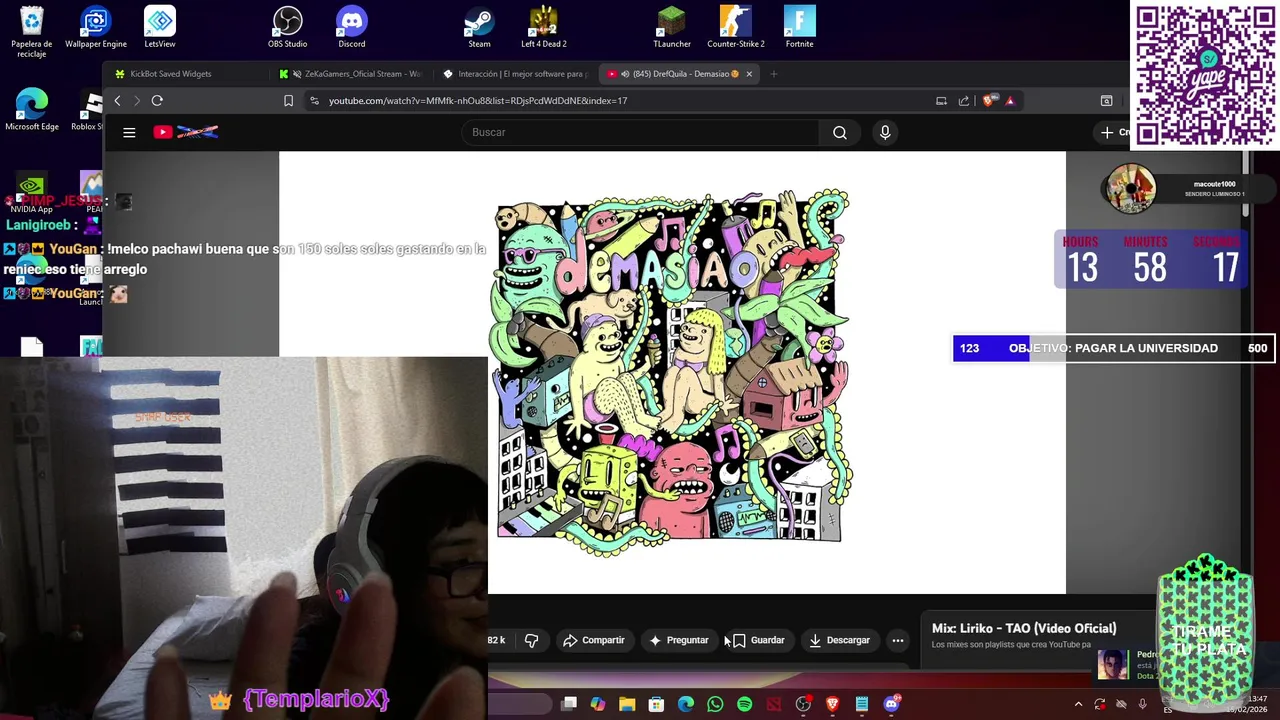Click the Demasiao album art video

pyautogui.click(x=672, y=372)
